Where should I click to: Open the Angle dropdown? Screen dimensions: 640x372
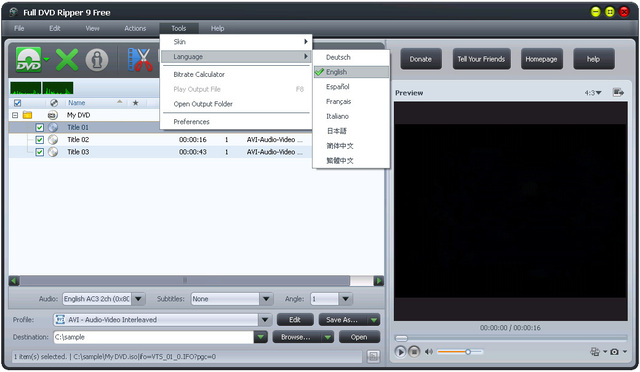pos(345,299)
